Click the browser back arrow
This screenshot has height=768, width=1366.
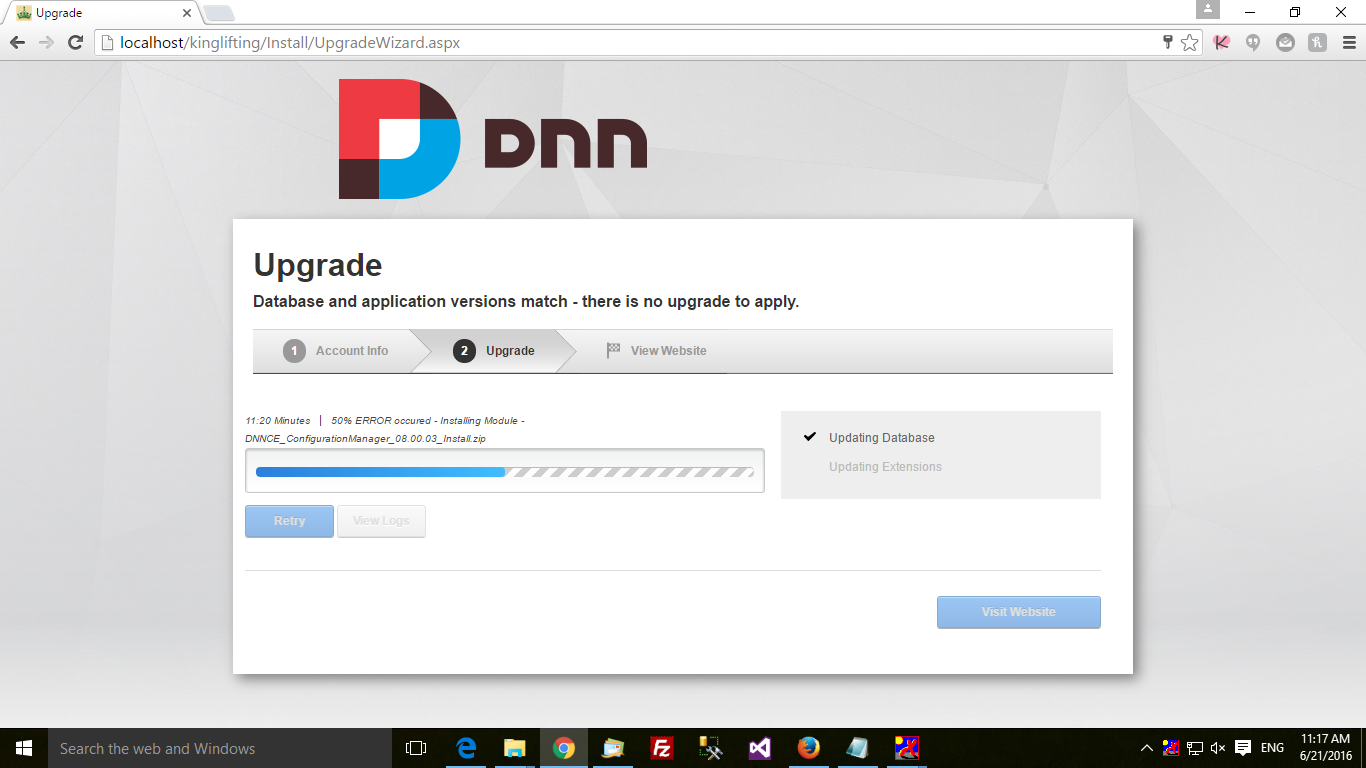(x=17, y=43)
